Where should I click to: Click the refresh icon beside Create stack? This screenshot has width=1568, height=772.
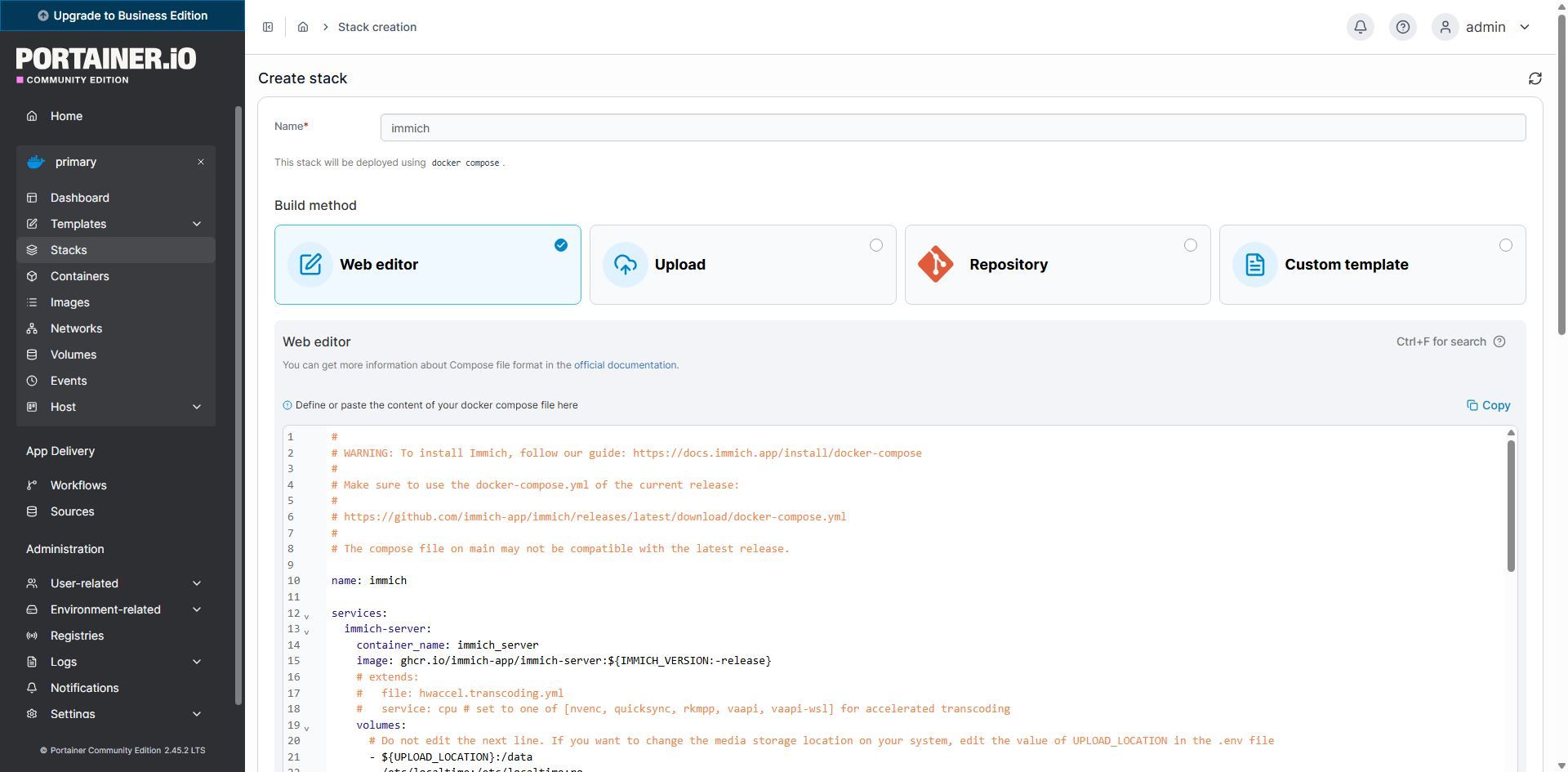pos(1535,78)
